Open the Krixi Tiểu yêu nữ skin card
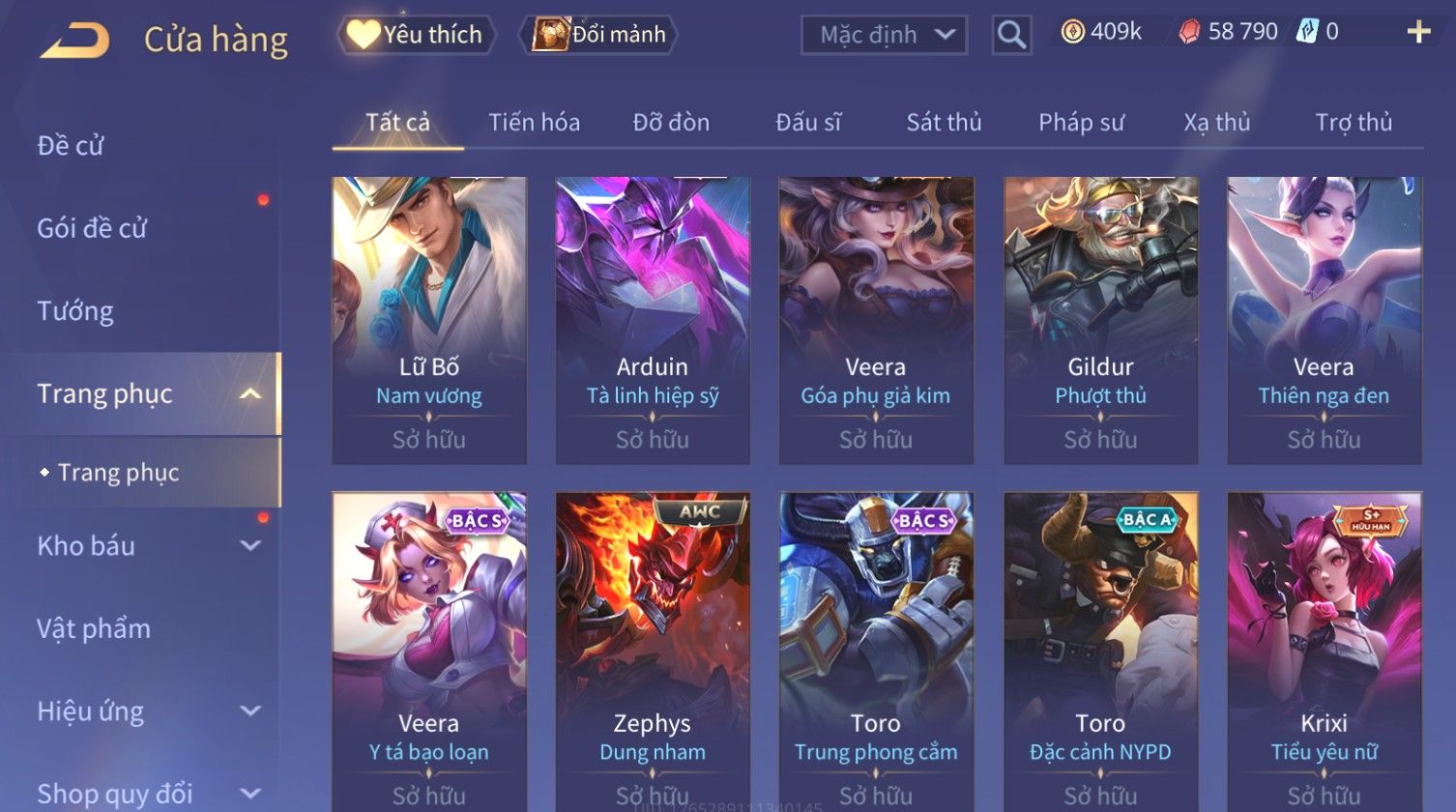 1324,652
